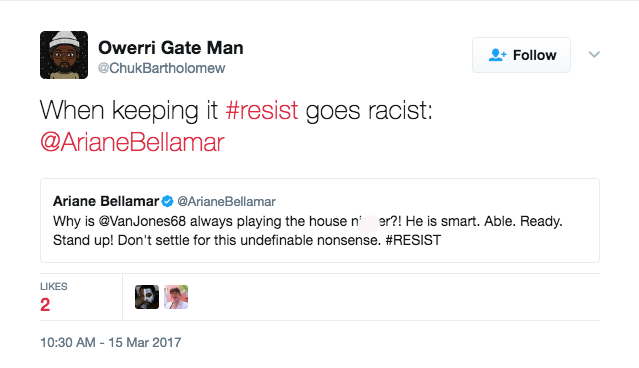Click the person-plus icon in Follow button
This screenshot has width=639, height=368.
point(497,55)
